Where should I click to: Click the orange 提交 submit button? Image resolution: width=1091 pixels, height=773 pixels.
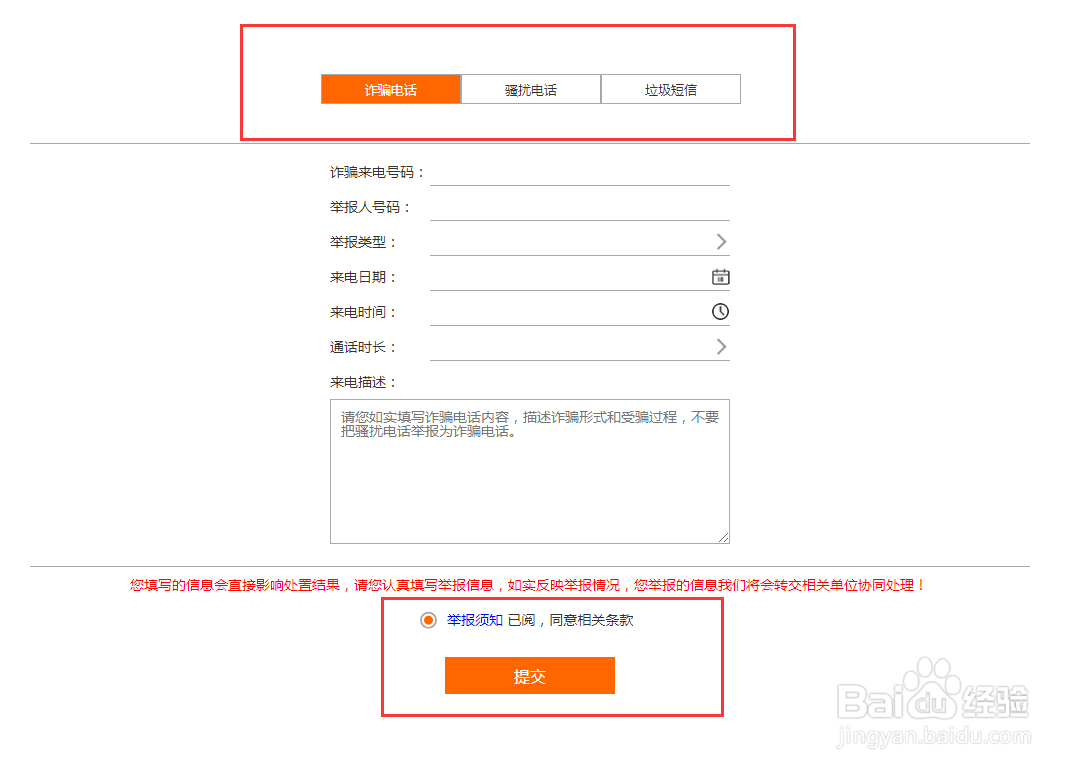(529, 675)
